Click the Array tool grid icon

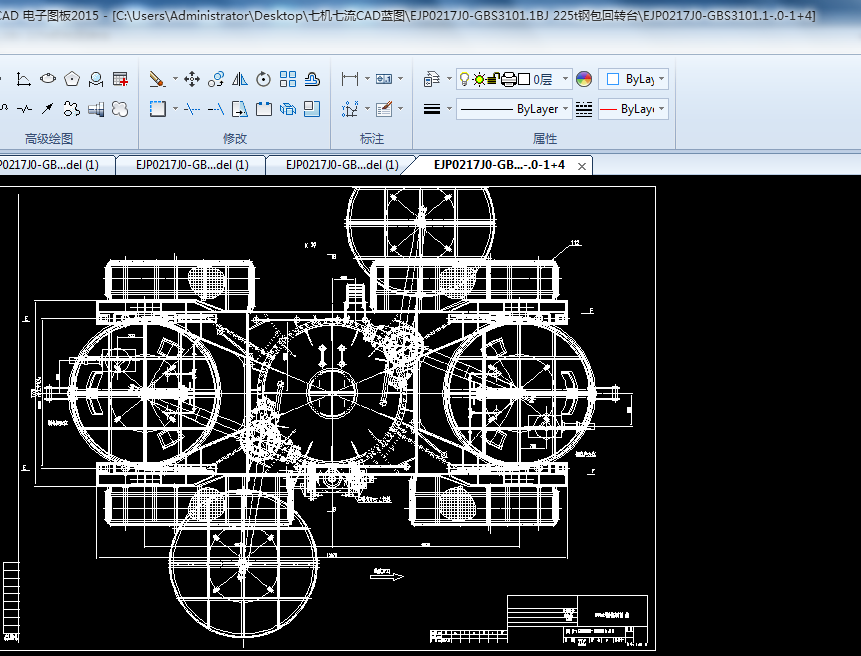pos(288,79)
